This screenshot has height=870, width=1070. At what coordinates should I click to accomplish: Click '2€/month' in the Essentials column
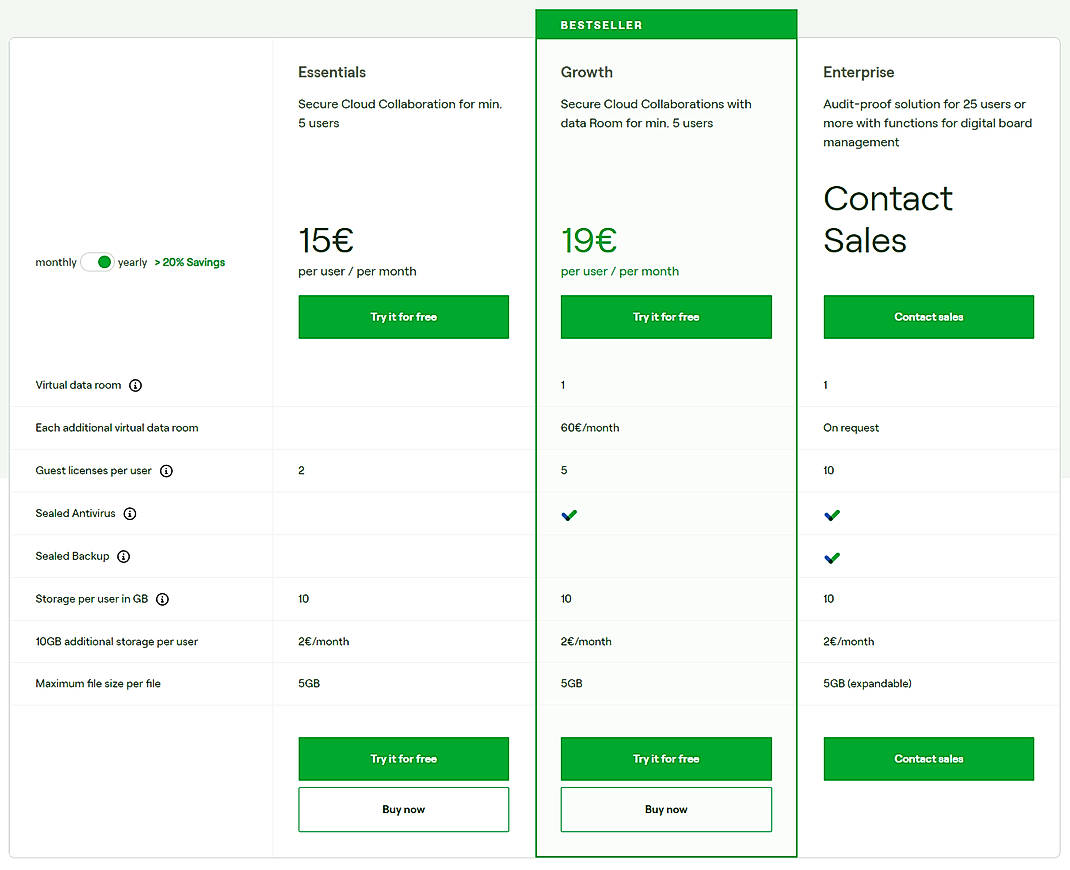[323, 641]
